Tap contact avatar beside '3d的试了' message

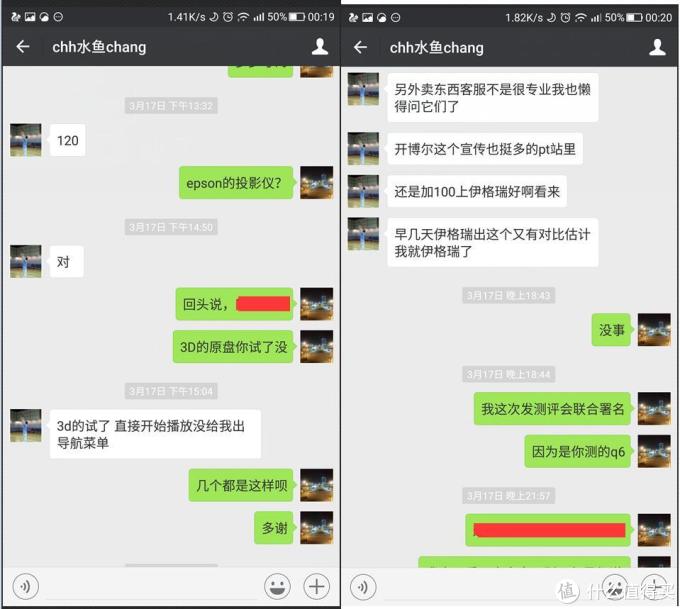(x=26, y=426)
